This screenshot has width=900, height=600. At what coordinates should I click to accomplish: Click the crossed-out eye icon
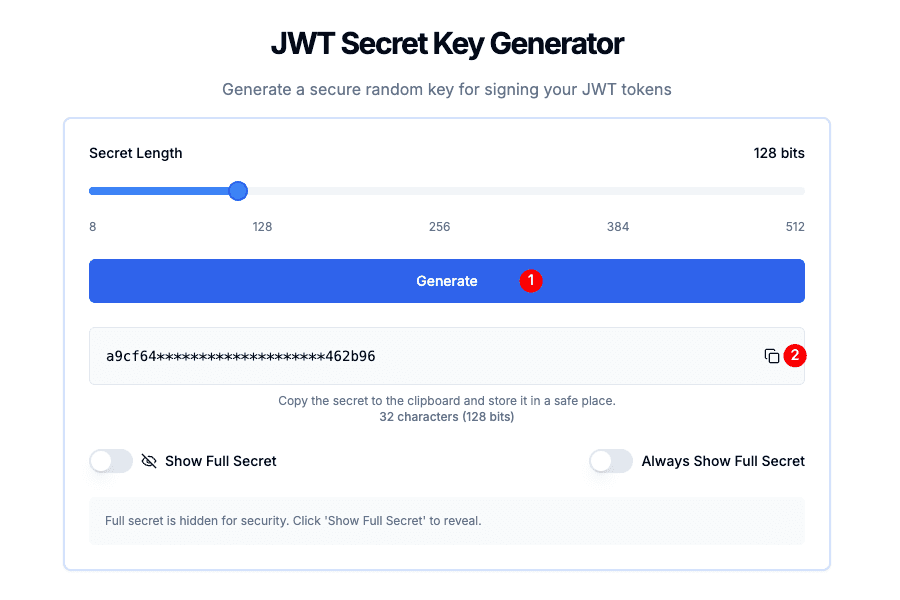(149, 461)
